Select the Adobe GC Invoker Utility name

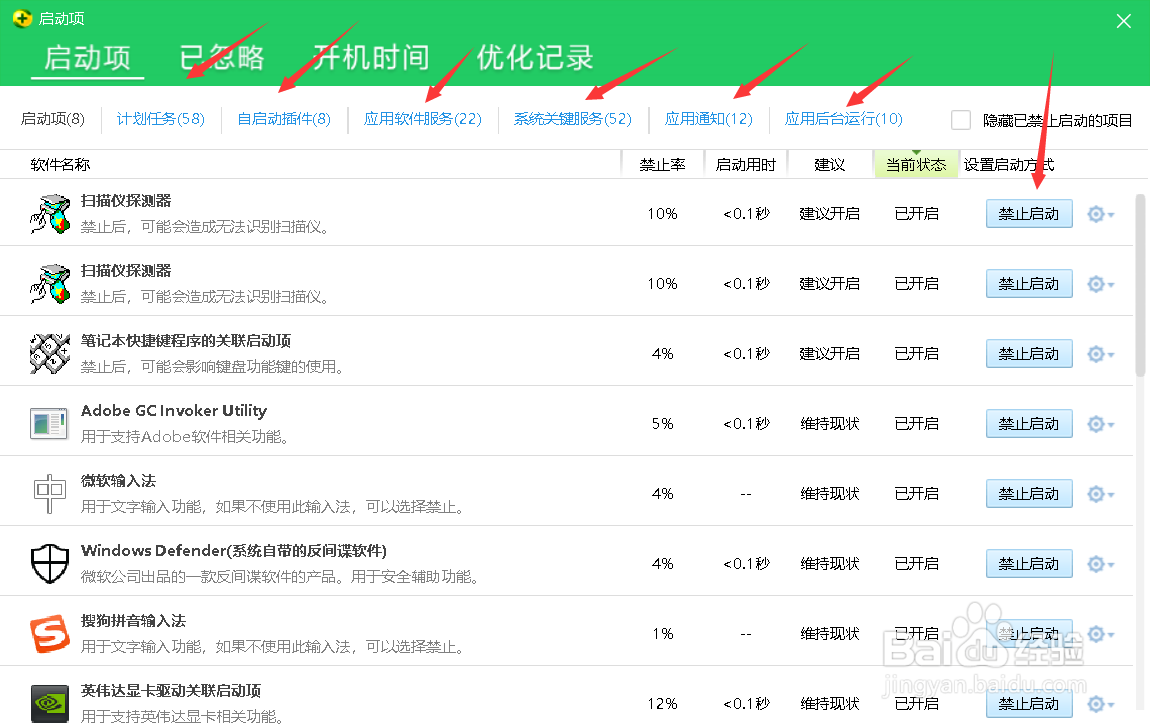pyautogui.click(x=174, y=411)
